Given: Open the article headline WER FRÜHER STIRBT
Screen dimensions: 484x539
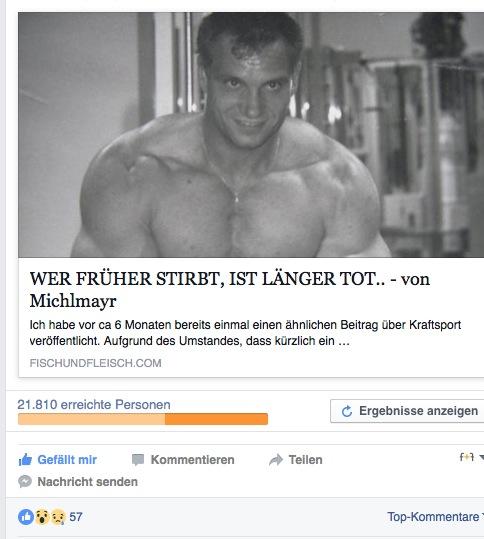Looking at the screenshot, I should pos(230,289).
